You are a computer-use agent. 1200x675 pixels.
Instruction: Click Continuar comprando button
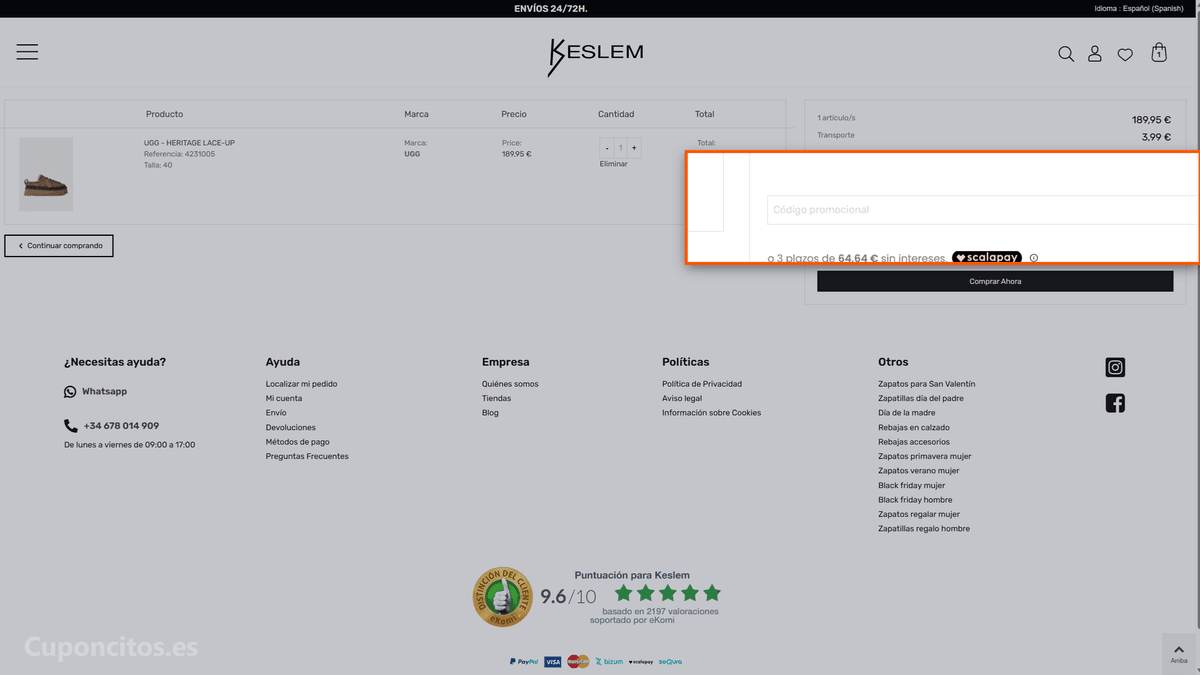click(x=59, y=245)
